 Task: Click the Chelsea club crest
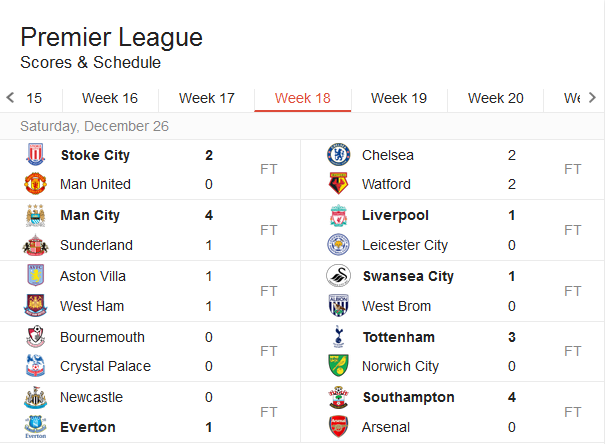click(x=338, y=155)
